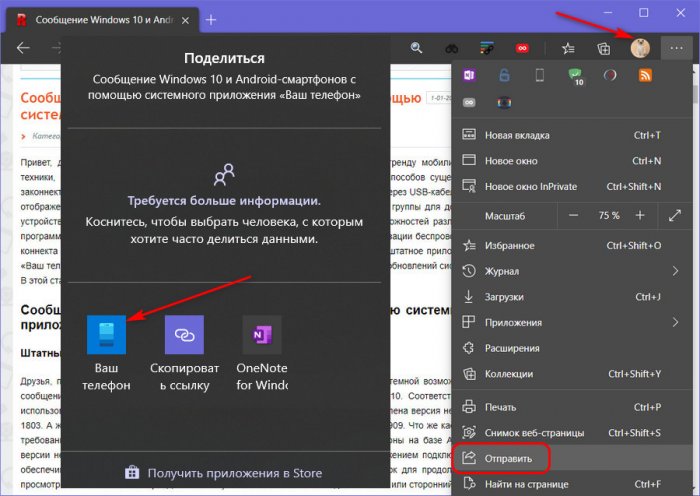Click the binoculars extension icon
Screen dimensions: 700x496
coord(451,47)
